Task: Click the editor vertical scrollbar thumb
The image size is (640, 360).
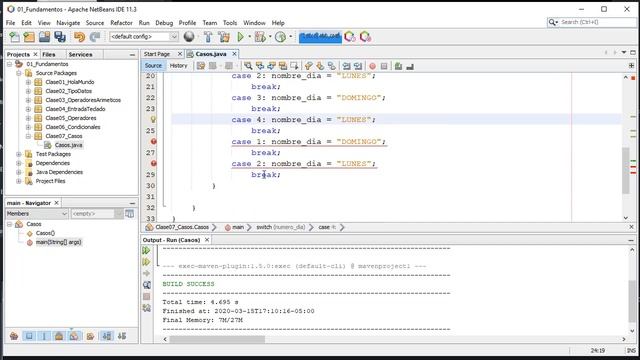Action: 626,170
